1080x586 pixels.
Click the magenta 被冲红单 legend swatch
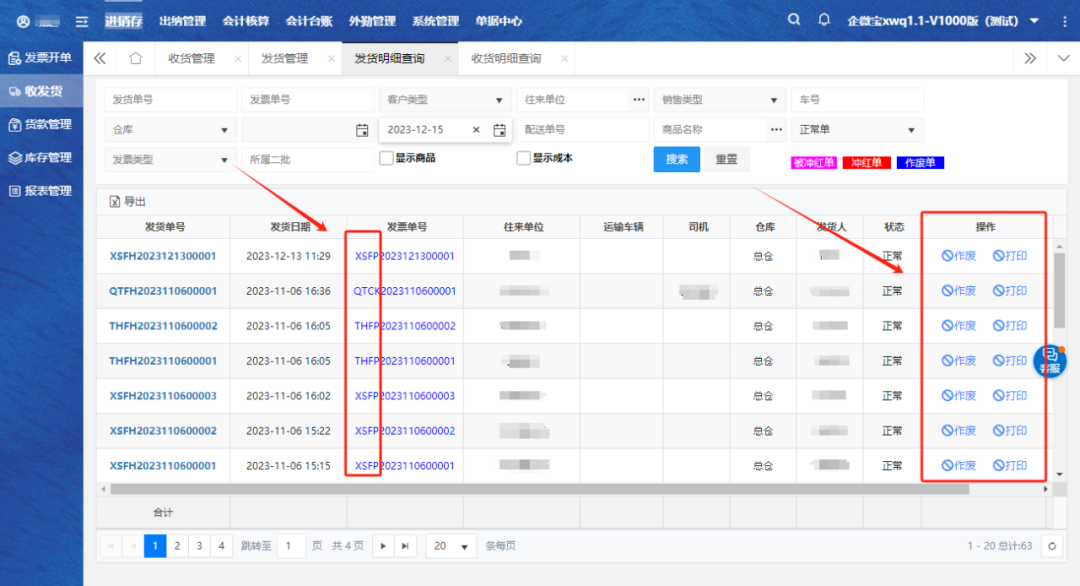[813, 163]
